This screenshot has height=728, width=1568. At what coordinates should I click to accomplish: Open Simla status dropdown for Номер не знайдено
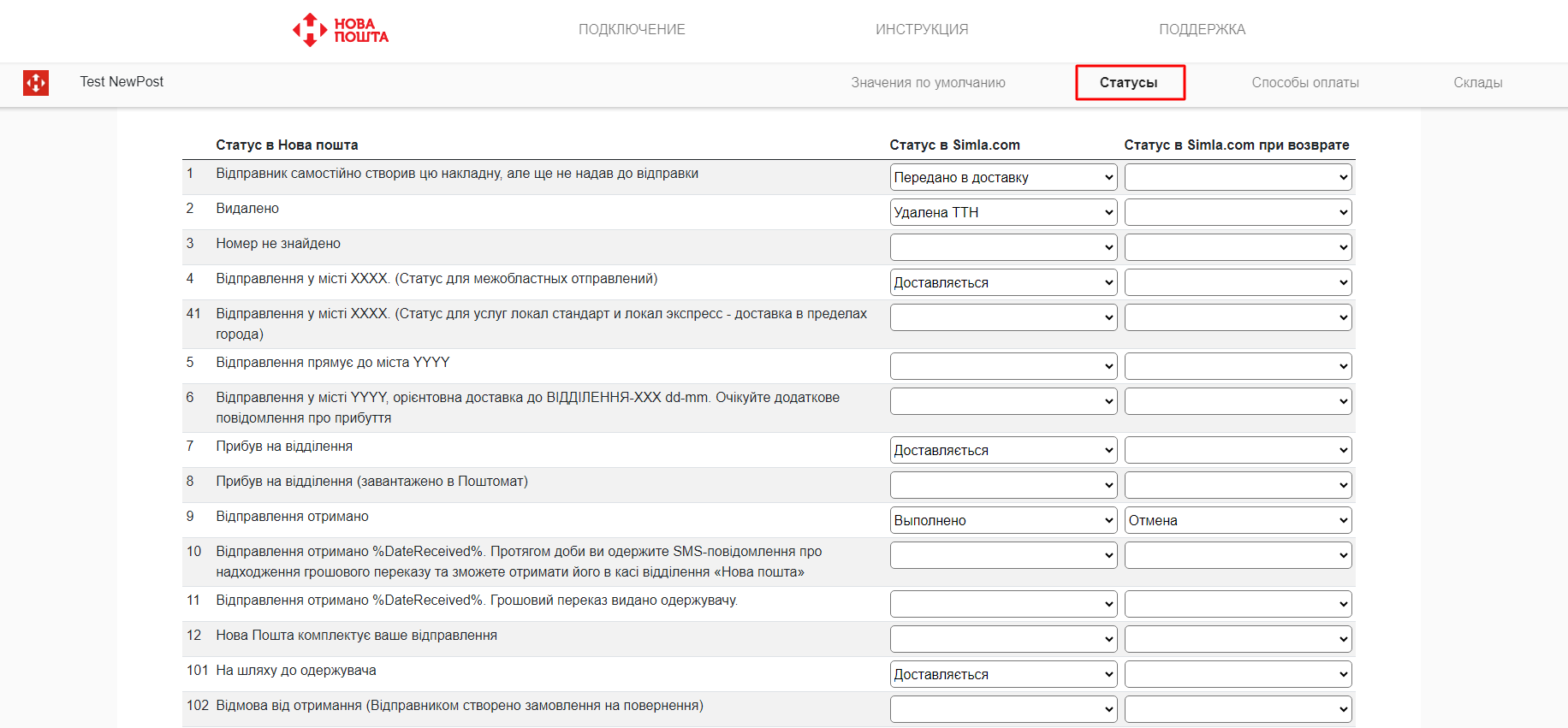1004,248
